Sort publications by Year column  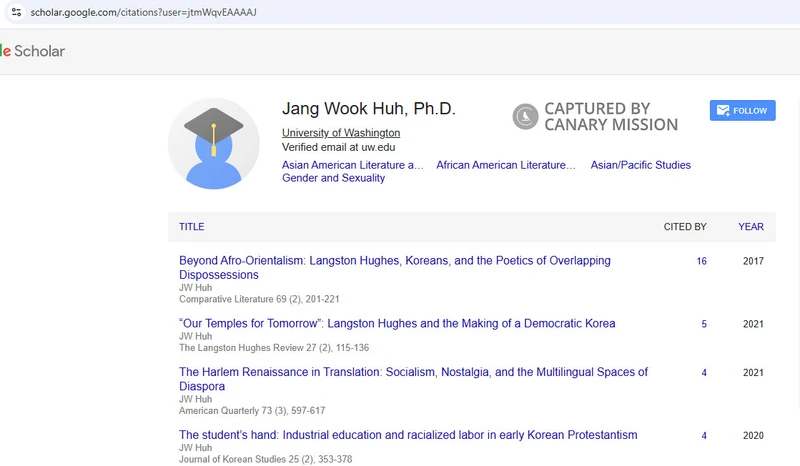(x=751, y=227)
